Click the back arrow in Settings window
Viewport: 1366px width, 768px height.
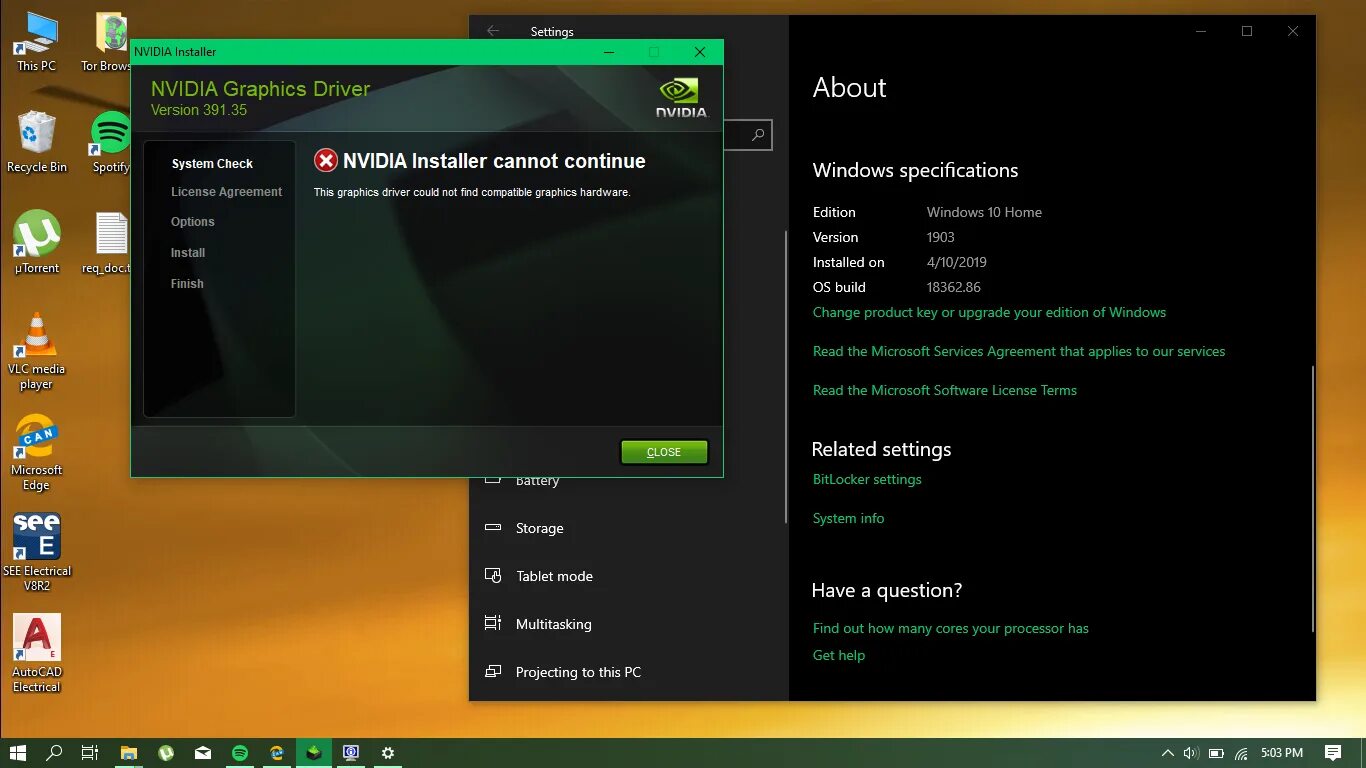click(x=493, y=31)
